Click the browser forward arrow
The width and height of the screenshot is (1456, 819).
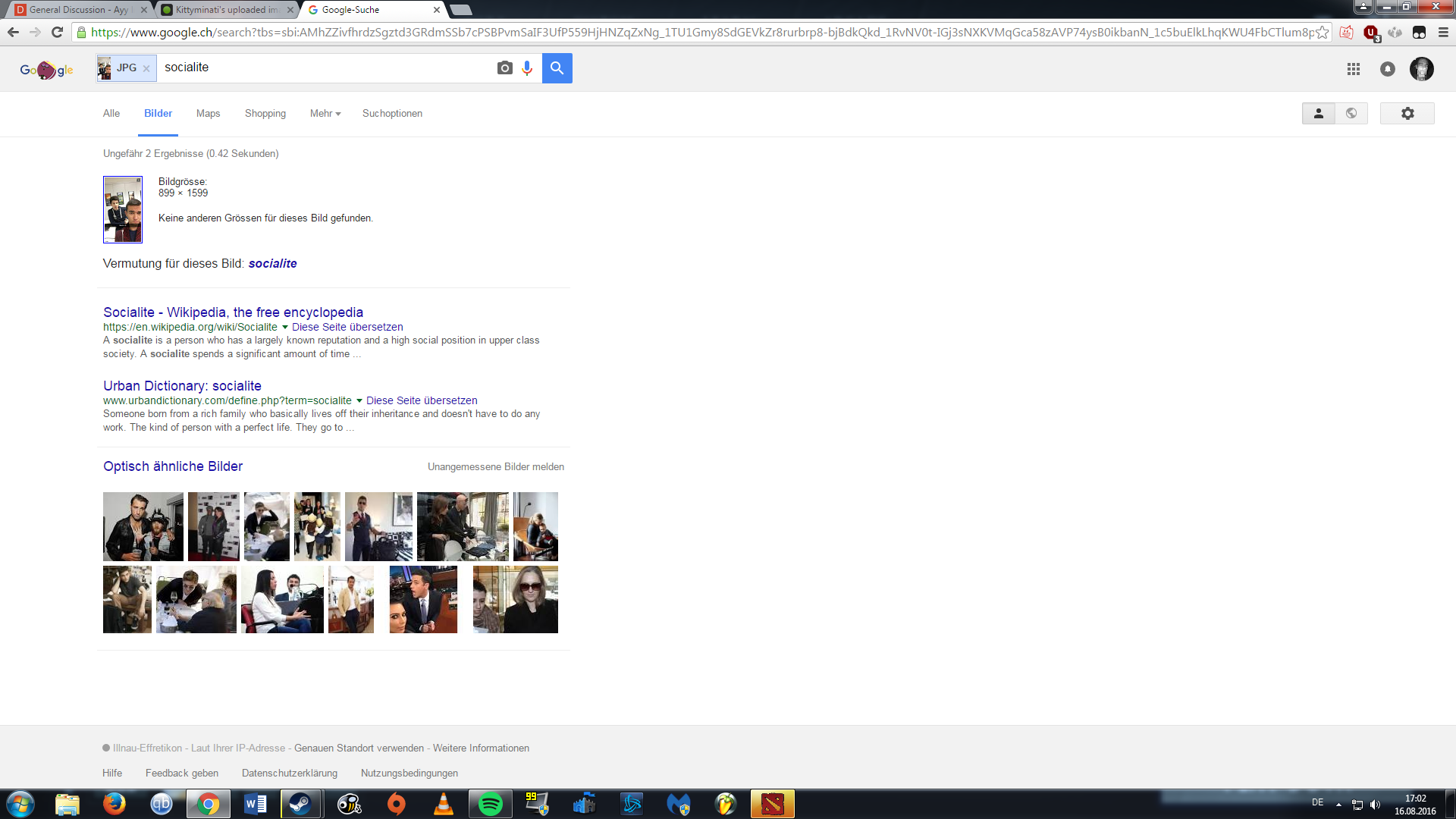pos(35,32)
